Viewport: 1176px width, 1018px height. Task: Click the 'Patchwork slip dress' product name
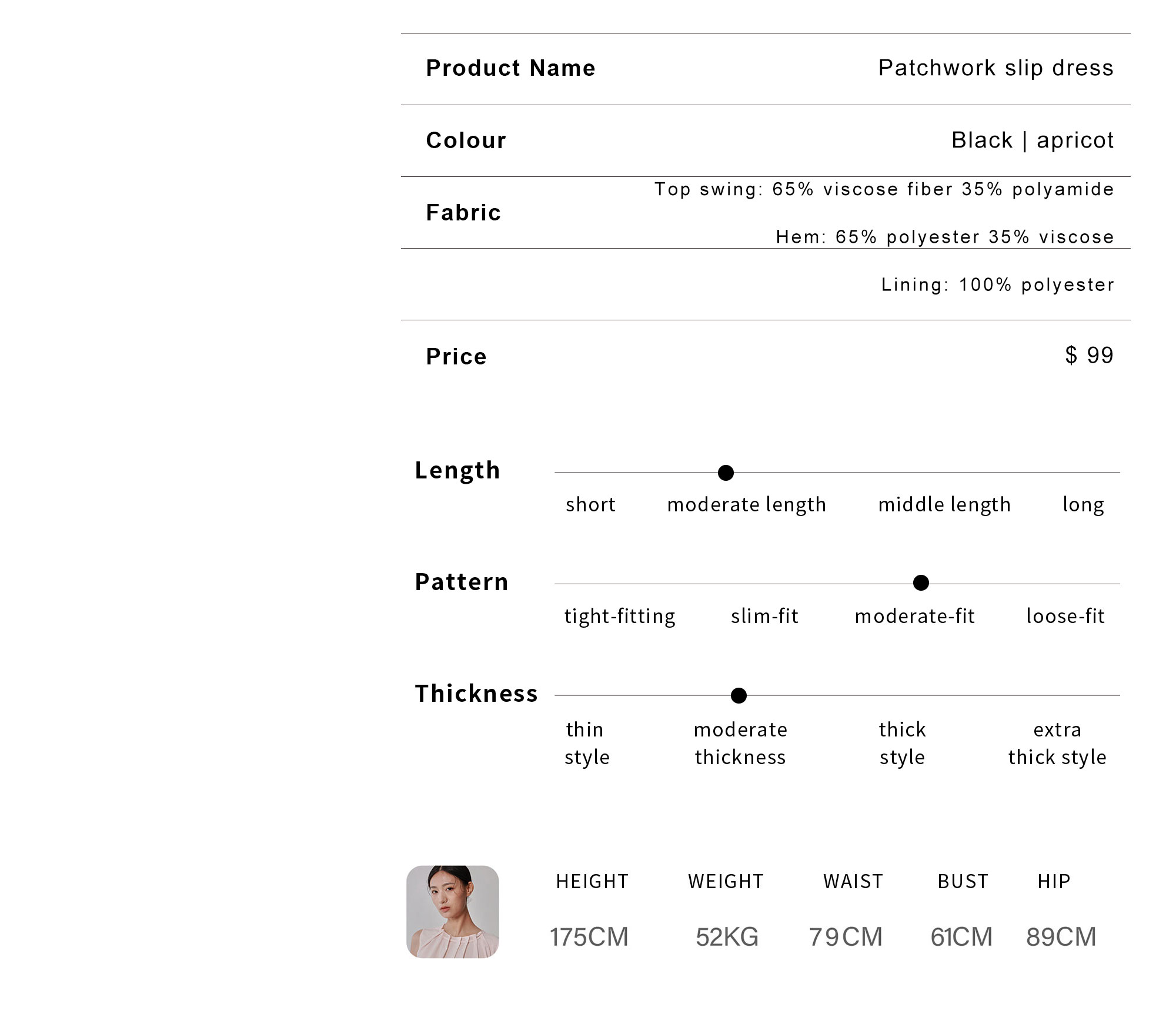[995, 68]
